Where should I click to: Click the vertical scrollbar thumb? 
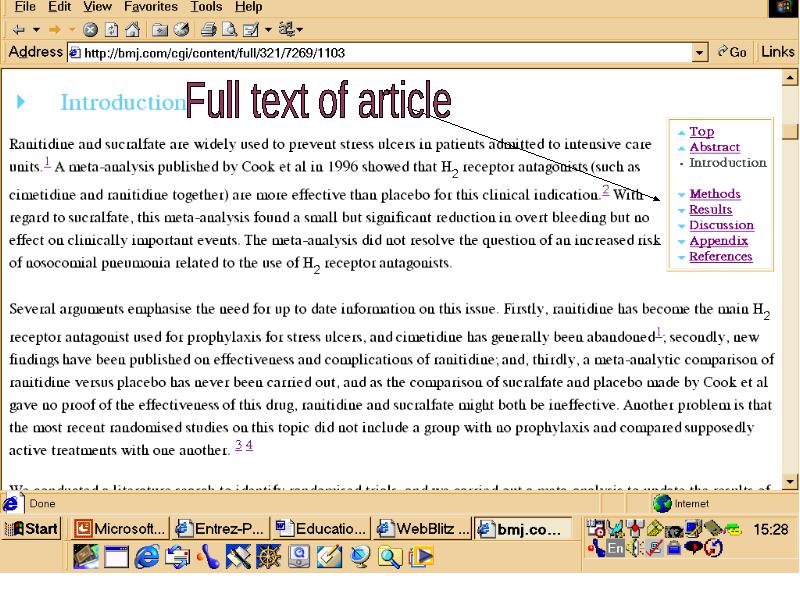(x=789, y=131)
